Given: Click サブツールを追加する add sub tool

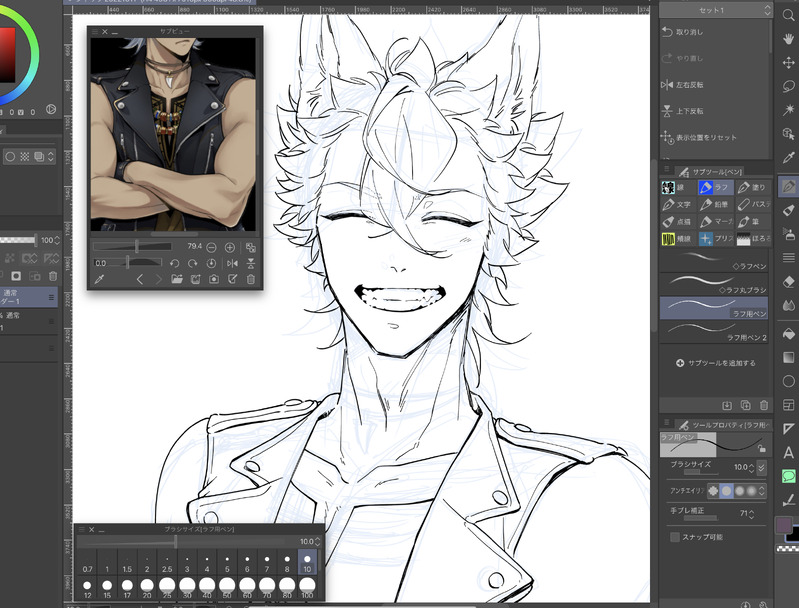Looking at the screenshot, I should click(715, 363).
